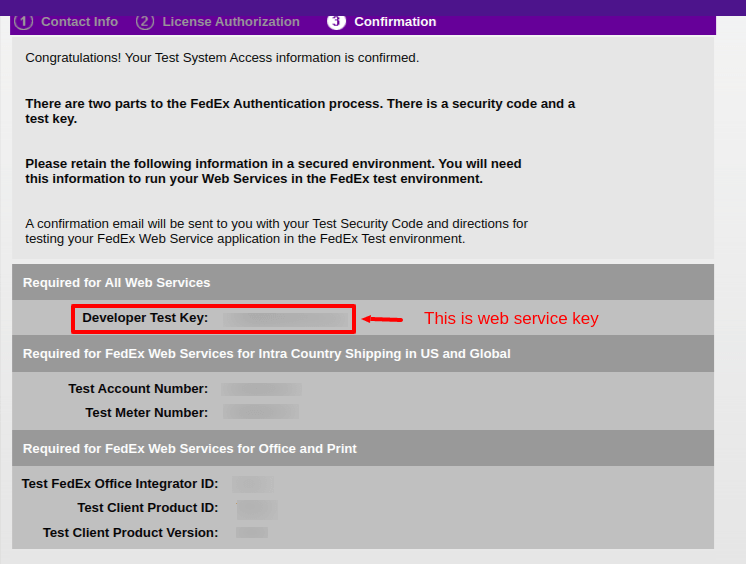
Task: Click the blurred Test Meter Number value
Action: click(260, 412)
